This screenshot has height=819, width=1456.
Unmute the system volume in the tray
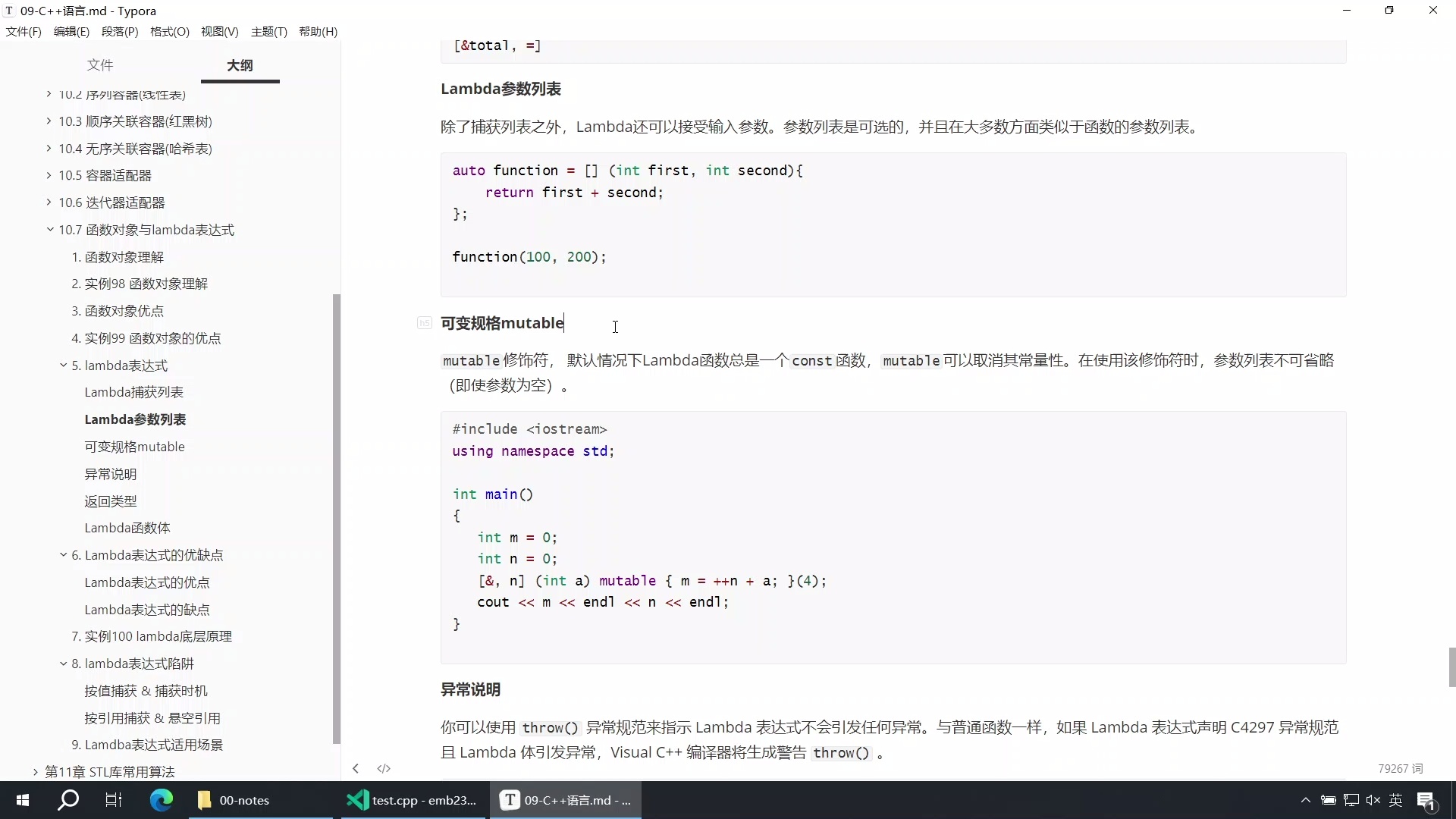point(1374,800)
